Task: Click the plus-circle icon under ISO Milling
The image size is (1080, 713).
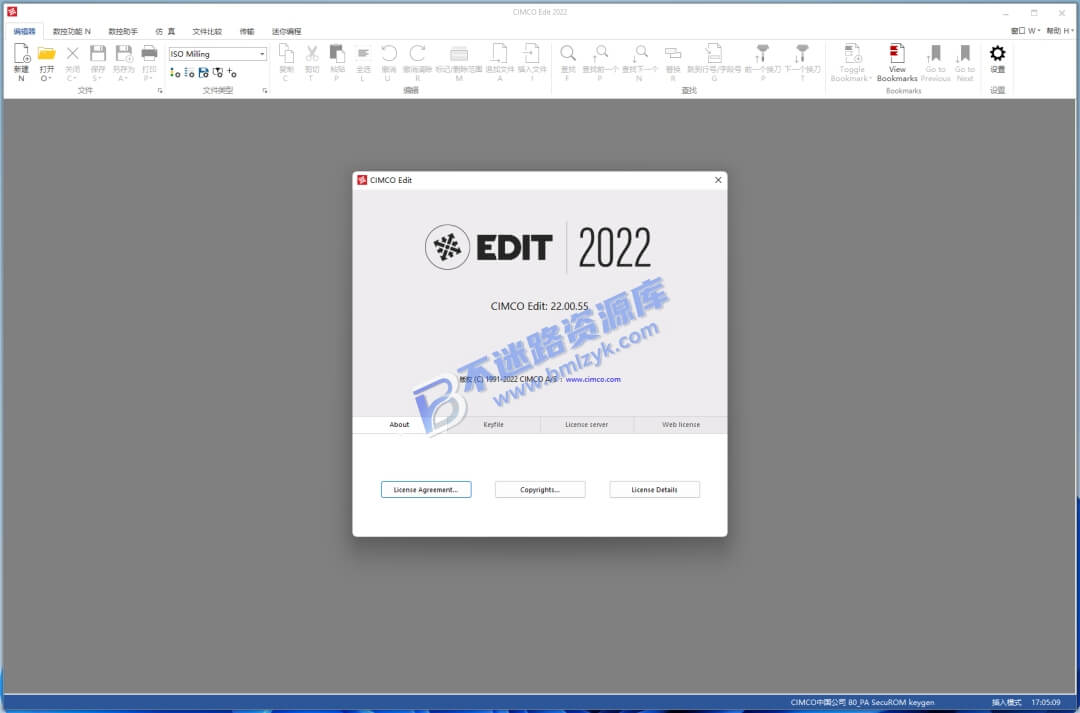Action: coord(231,72)
